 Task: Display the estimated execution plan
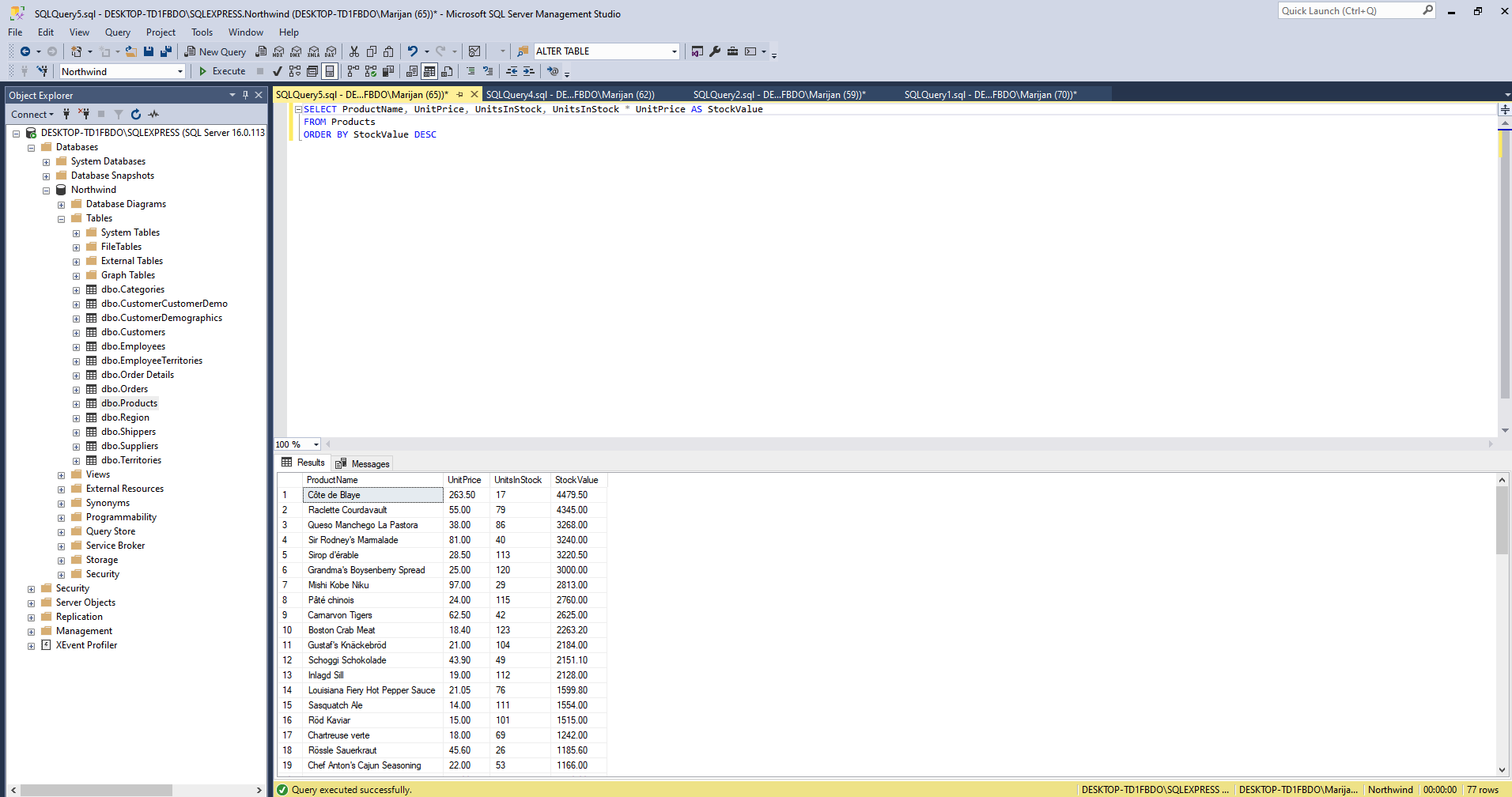pos(295,71)
